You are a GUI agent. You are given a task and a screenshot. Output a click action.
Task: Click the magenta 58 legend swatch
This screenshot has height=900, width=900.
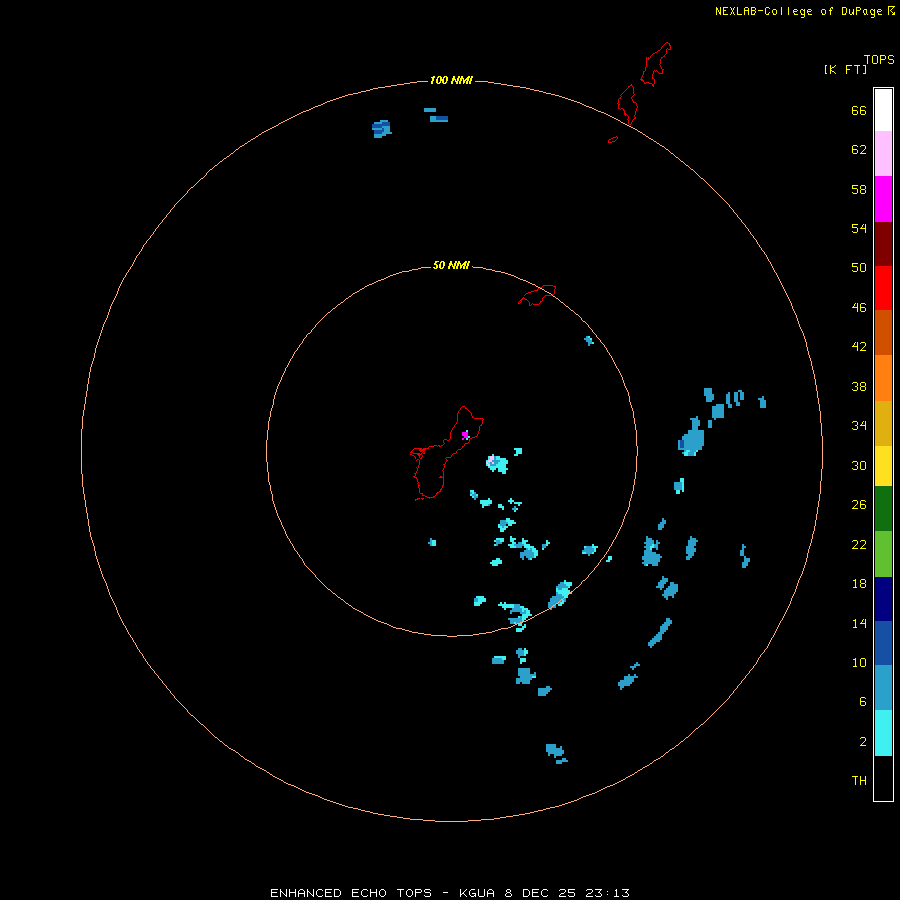(883, 199)
